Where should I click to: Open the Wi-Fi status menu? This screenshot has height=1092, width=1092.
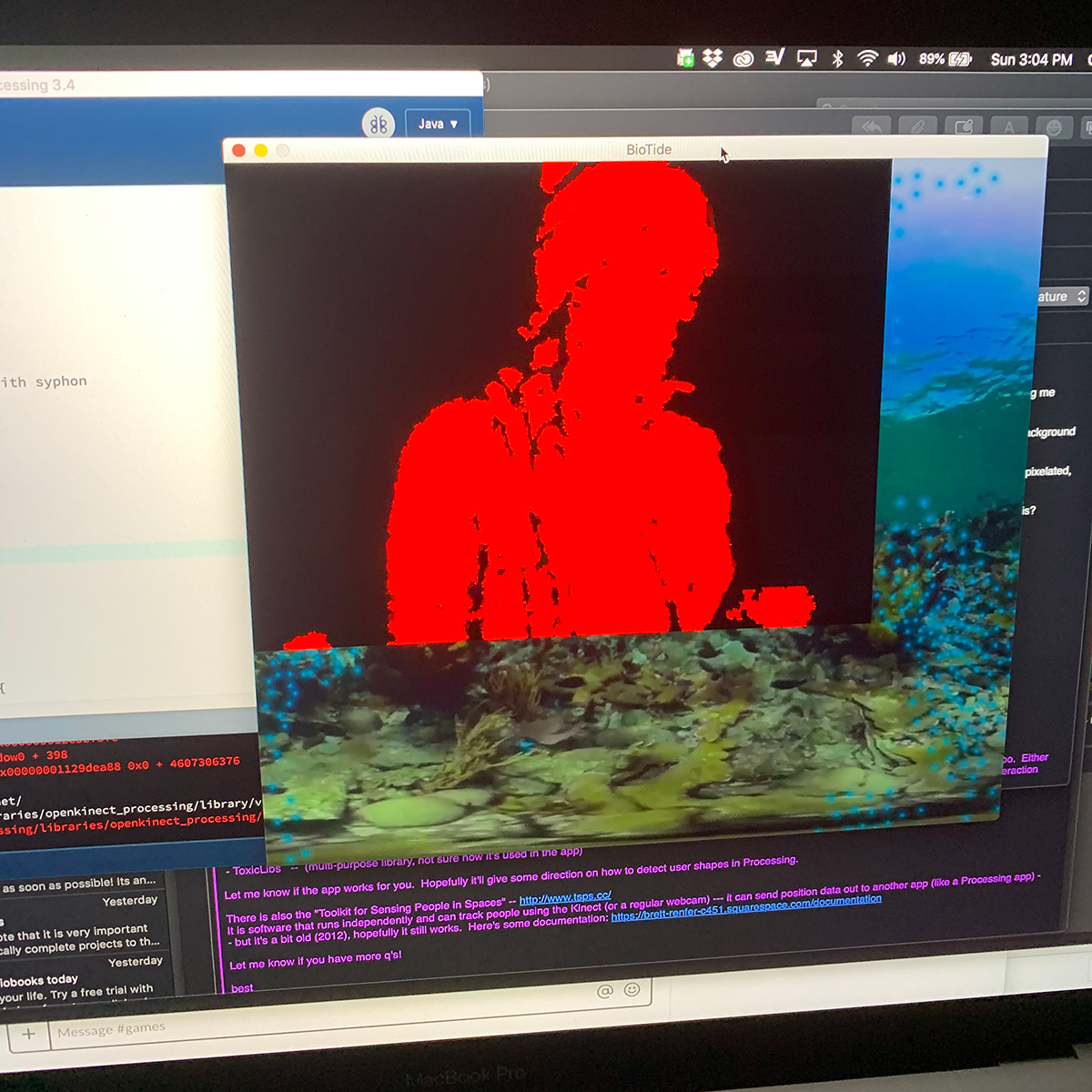pyautogui.click(x=867, y=59)
